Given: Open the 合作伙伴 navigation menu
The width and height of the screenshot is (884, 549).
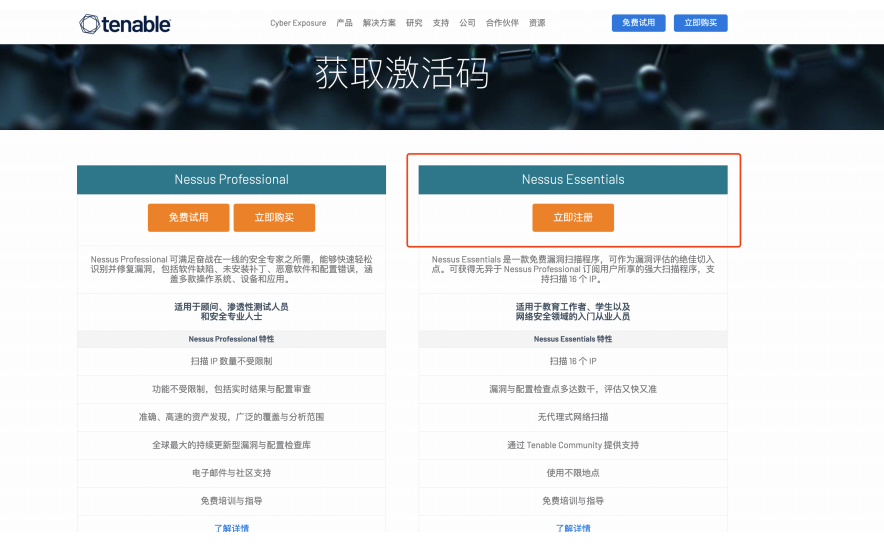Looking at the screenshot, I should click(x=502, y=23).
